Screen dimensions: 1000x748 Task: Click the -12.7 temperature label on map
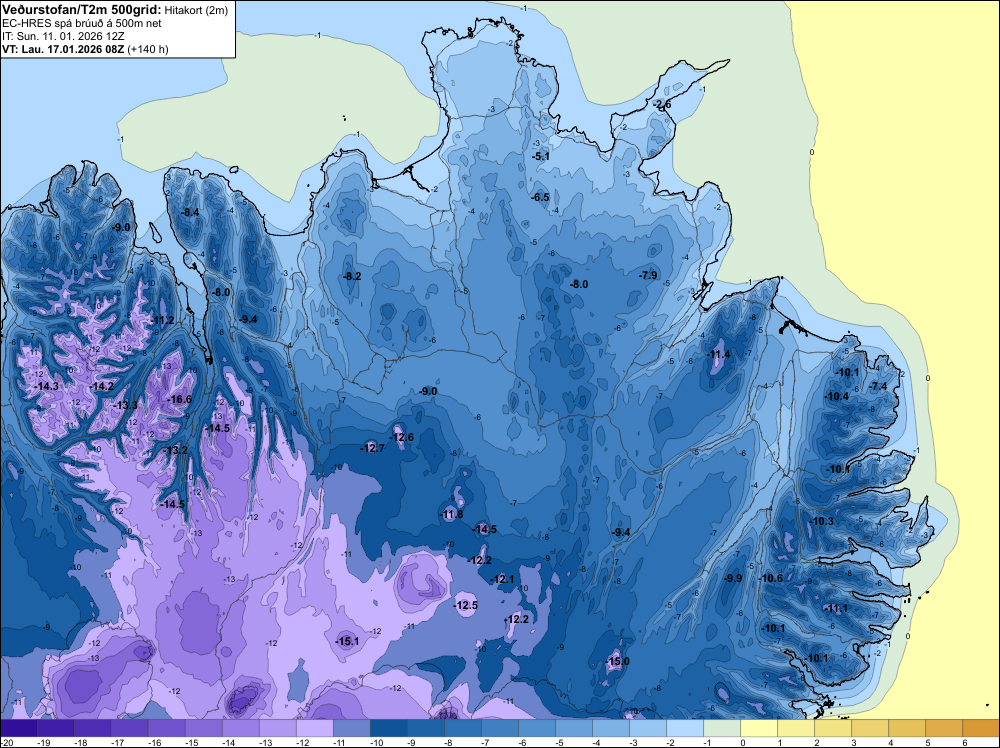click(x=372, y=449)
